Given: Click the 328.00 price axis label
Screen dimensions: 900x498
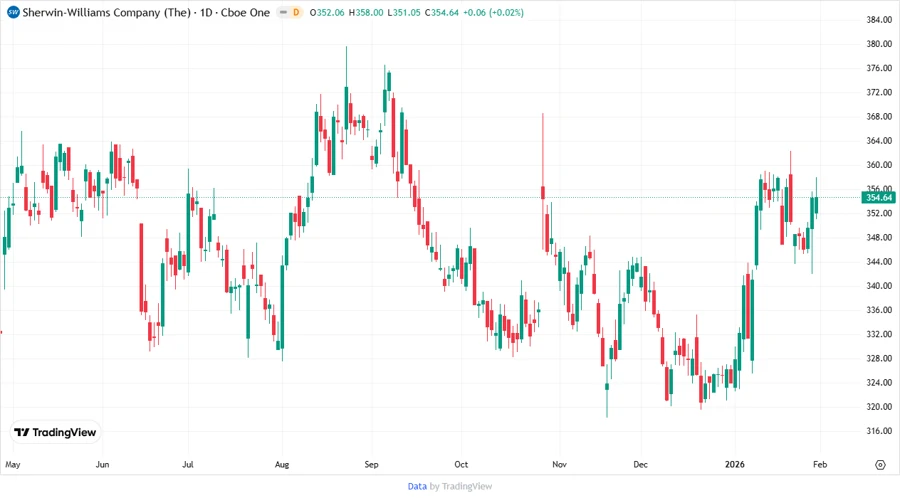Looking at the screenshot, I should point(879,358).
